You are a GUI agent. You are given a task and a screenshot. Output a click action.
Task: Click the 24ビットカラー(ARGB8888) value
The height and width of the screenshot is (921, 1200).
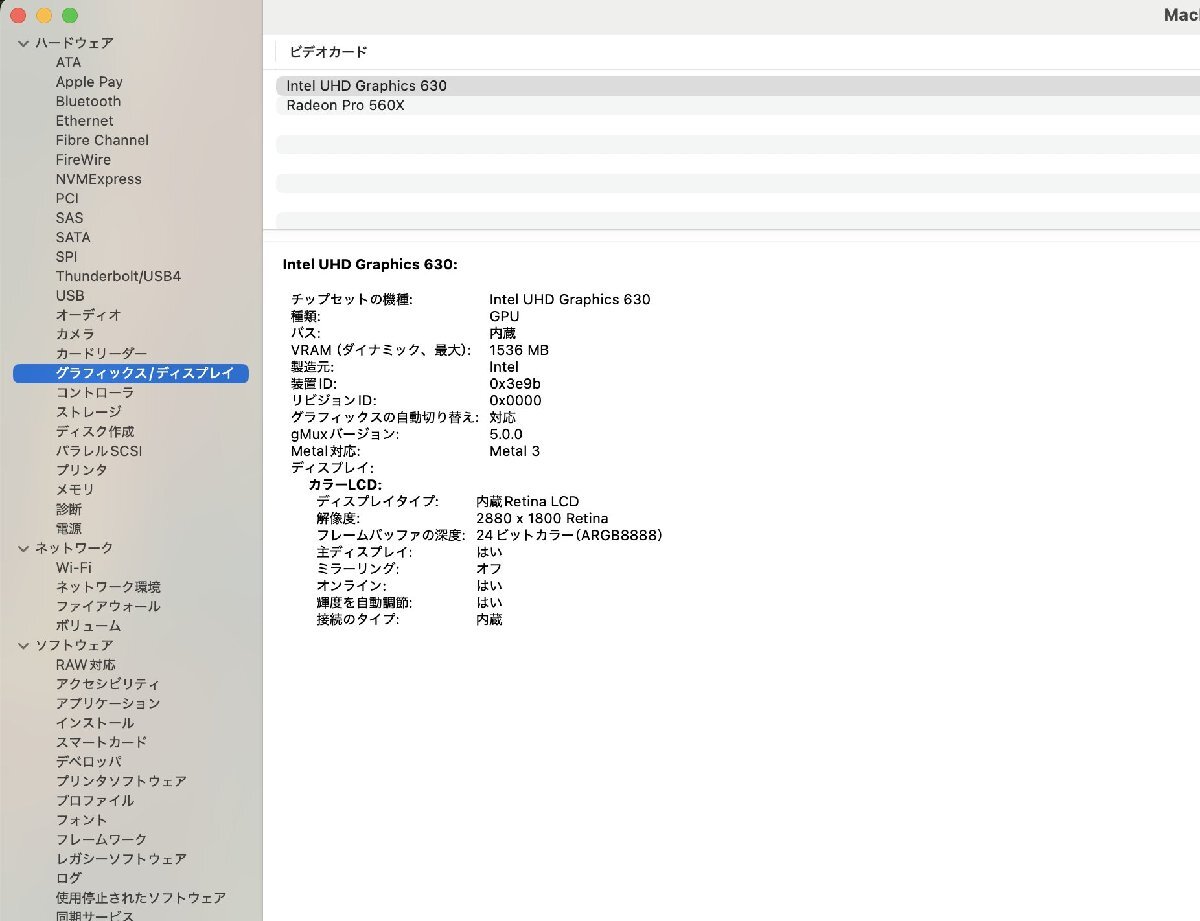point(569,535)
